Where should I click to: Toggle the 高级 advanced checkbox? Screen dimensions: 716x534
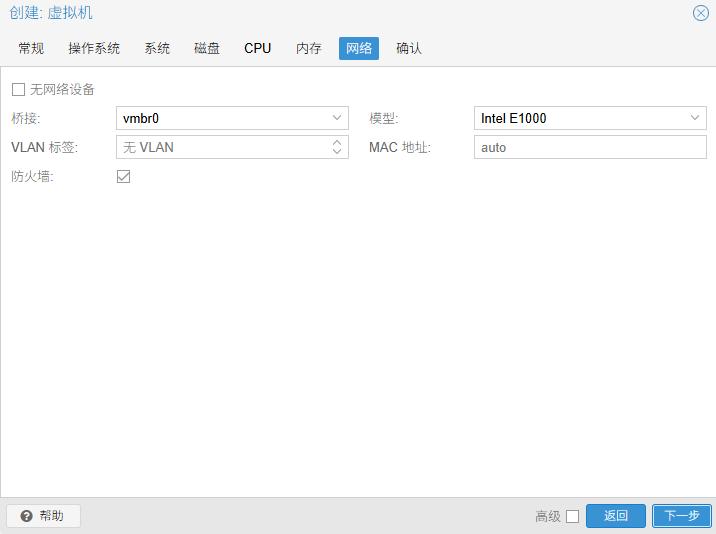(572, 516)
